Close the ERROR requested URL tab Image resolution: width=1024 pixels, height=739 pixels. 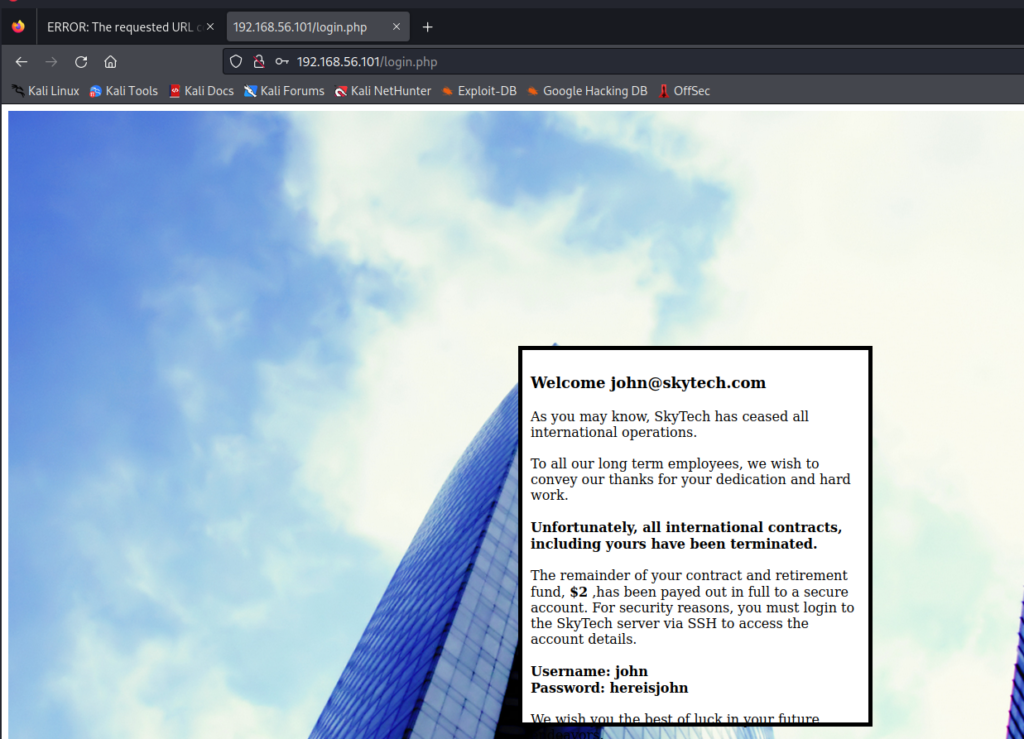210,27
